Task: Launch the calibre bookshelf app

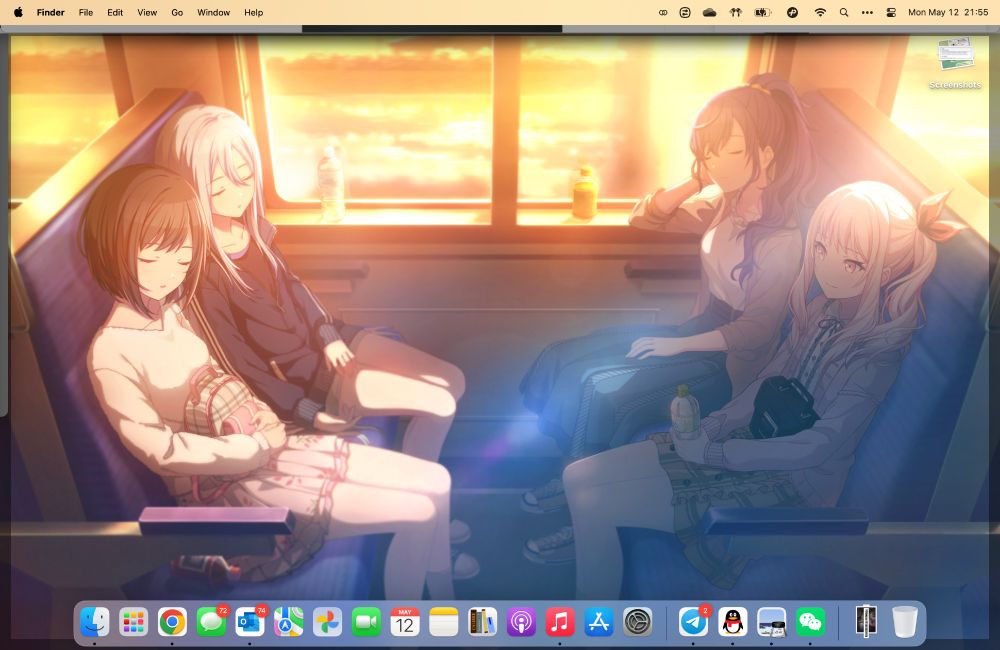Action: 482,621
